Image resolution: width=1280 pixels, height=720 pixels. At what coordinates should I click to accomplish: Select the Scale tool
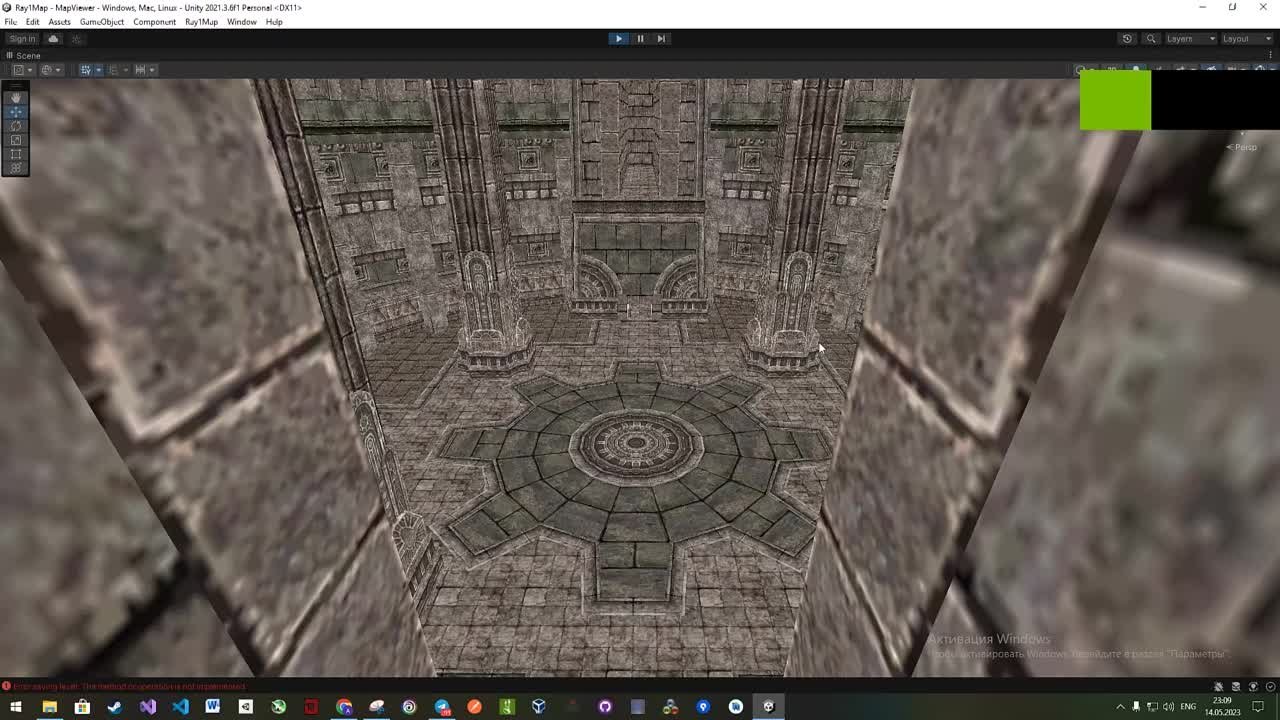15,140
